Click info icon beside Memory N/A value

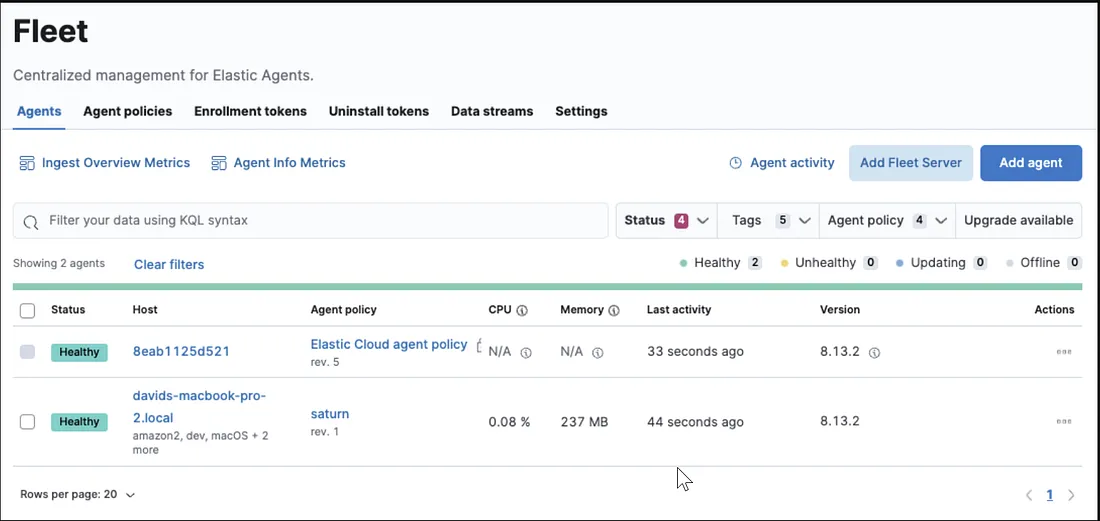pos(598,353)
